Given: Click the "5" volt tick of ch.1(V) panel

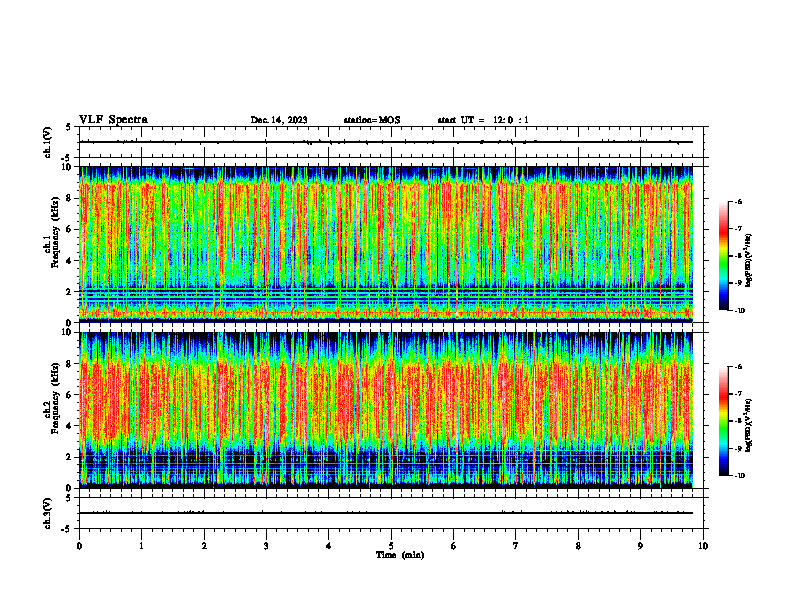Looking at the screenshot, I should (68, 127).
